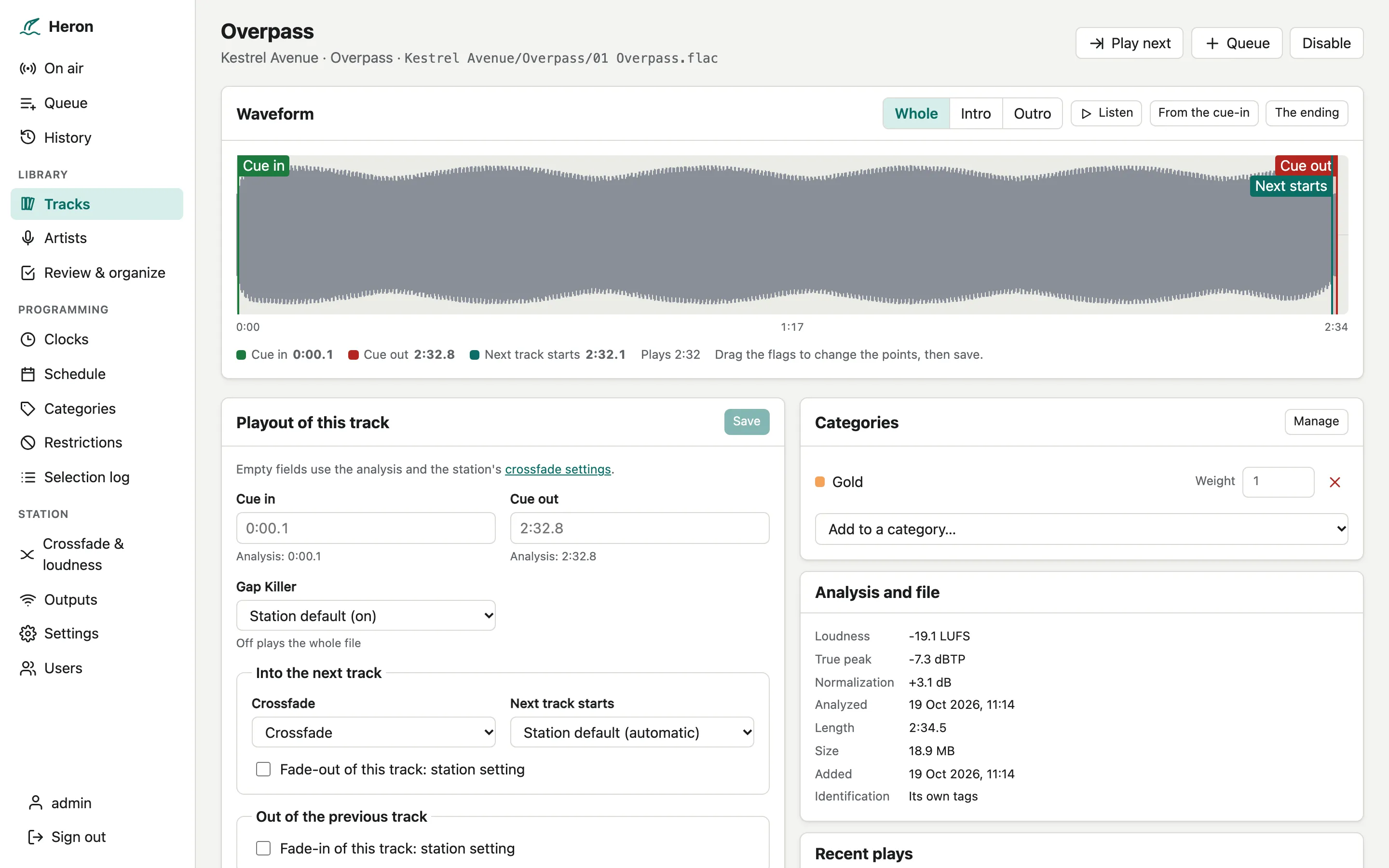
Task: Click the Disable track button
Action: tap(1326, 43)
